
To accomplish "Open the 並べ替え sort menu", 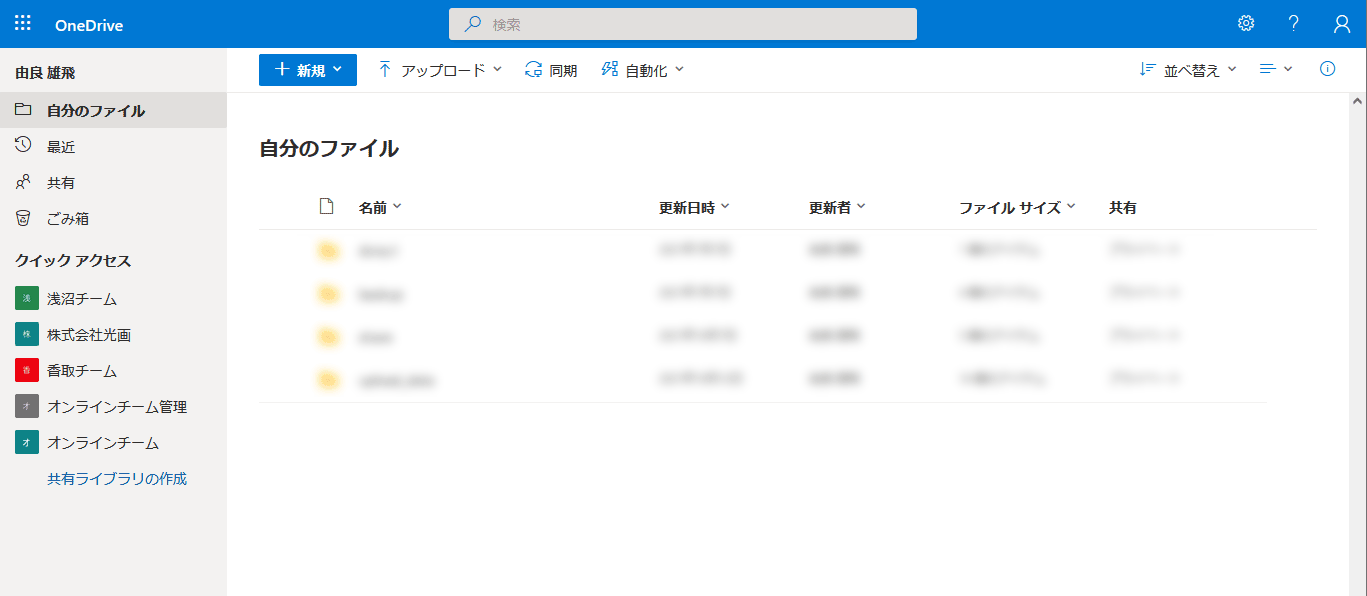I will 1189,70.
